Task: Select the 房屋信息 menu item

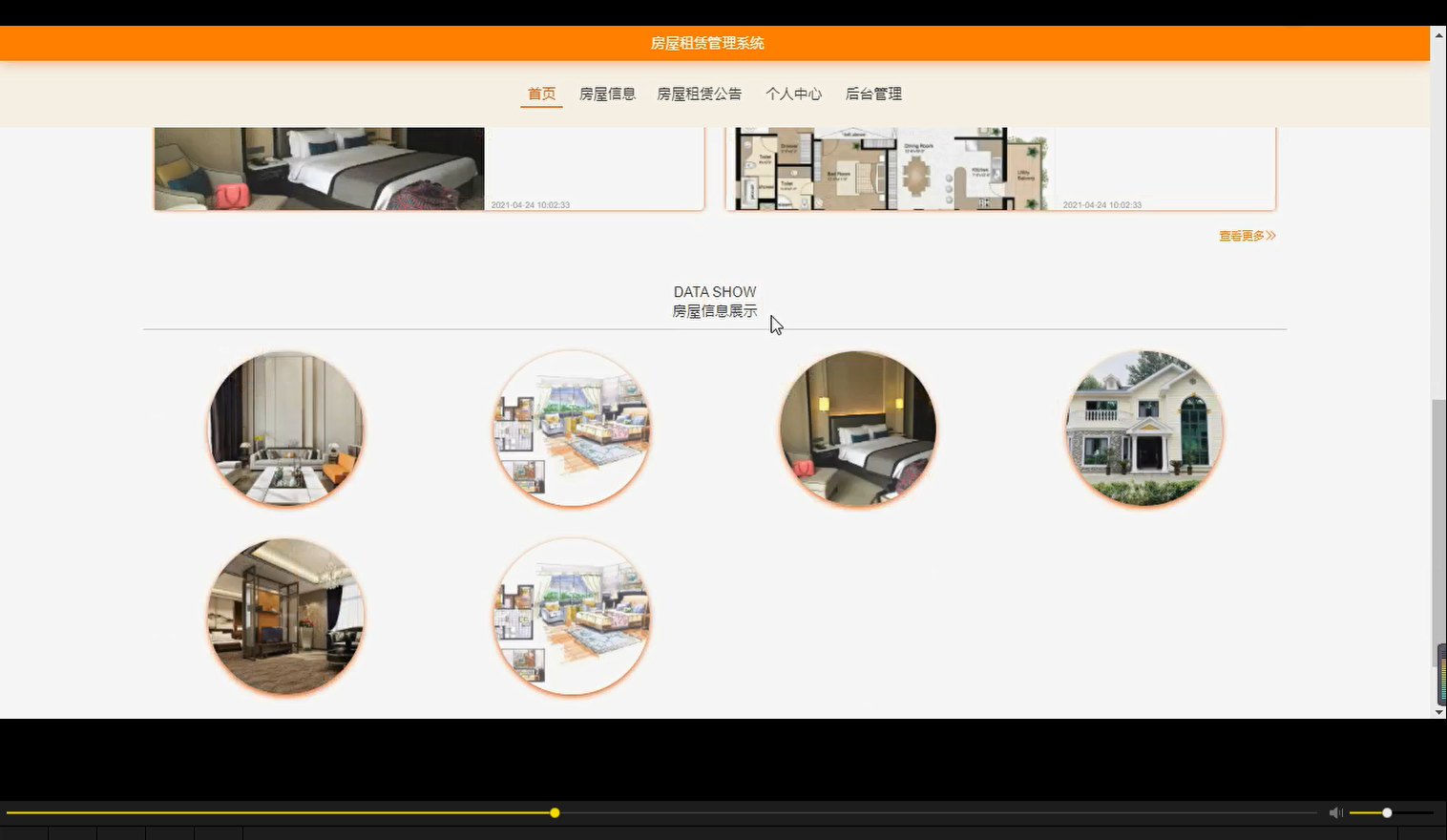Action: [608, 94]
